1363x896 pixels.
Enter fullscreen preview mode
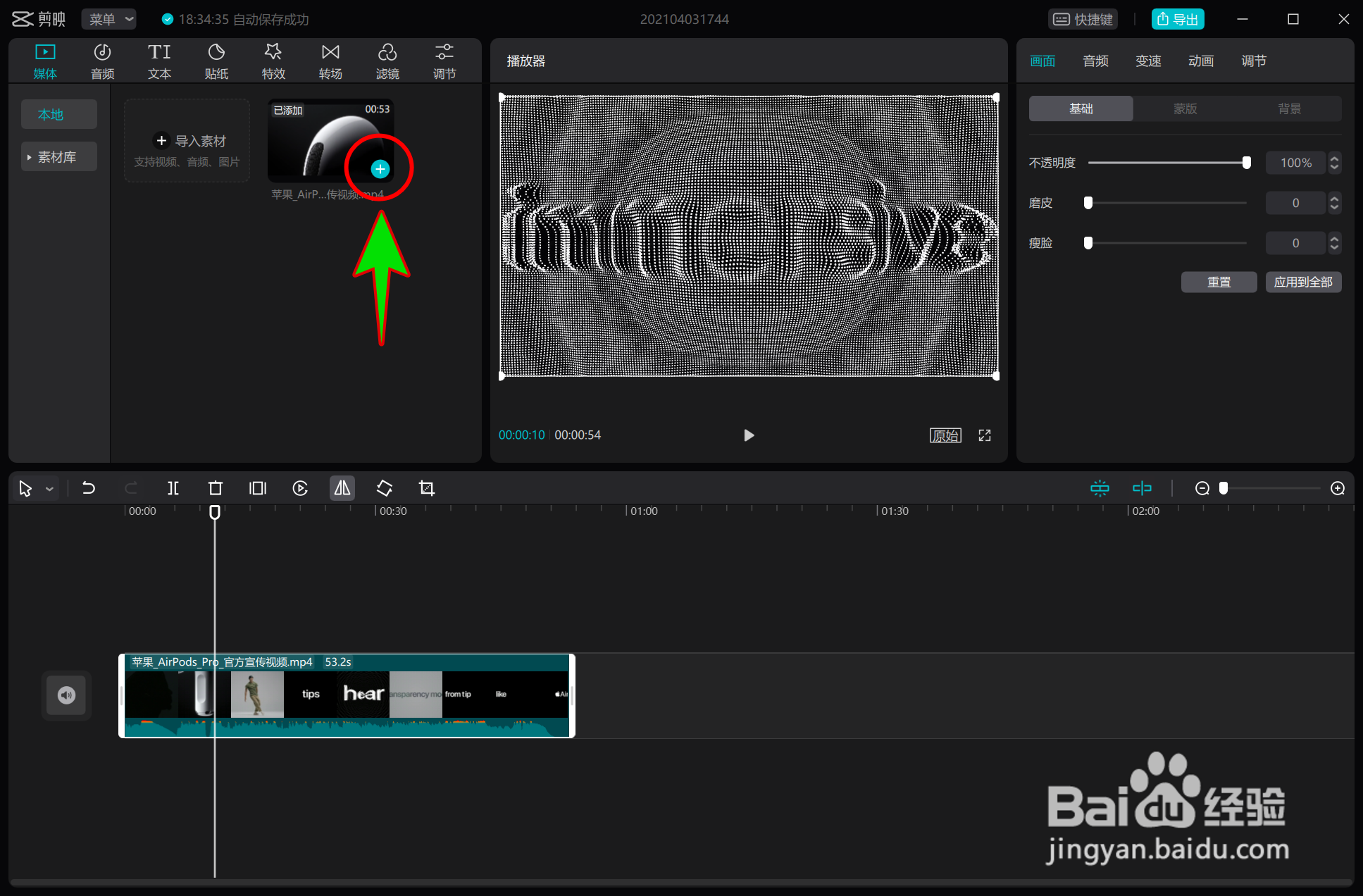pyautogui.click(x=985, y=435)
